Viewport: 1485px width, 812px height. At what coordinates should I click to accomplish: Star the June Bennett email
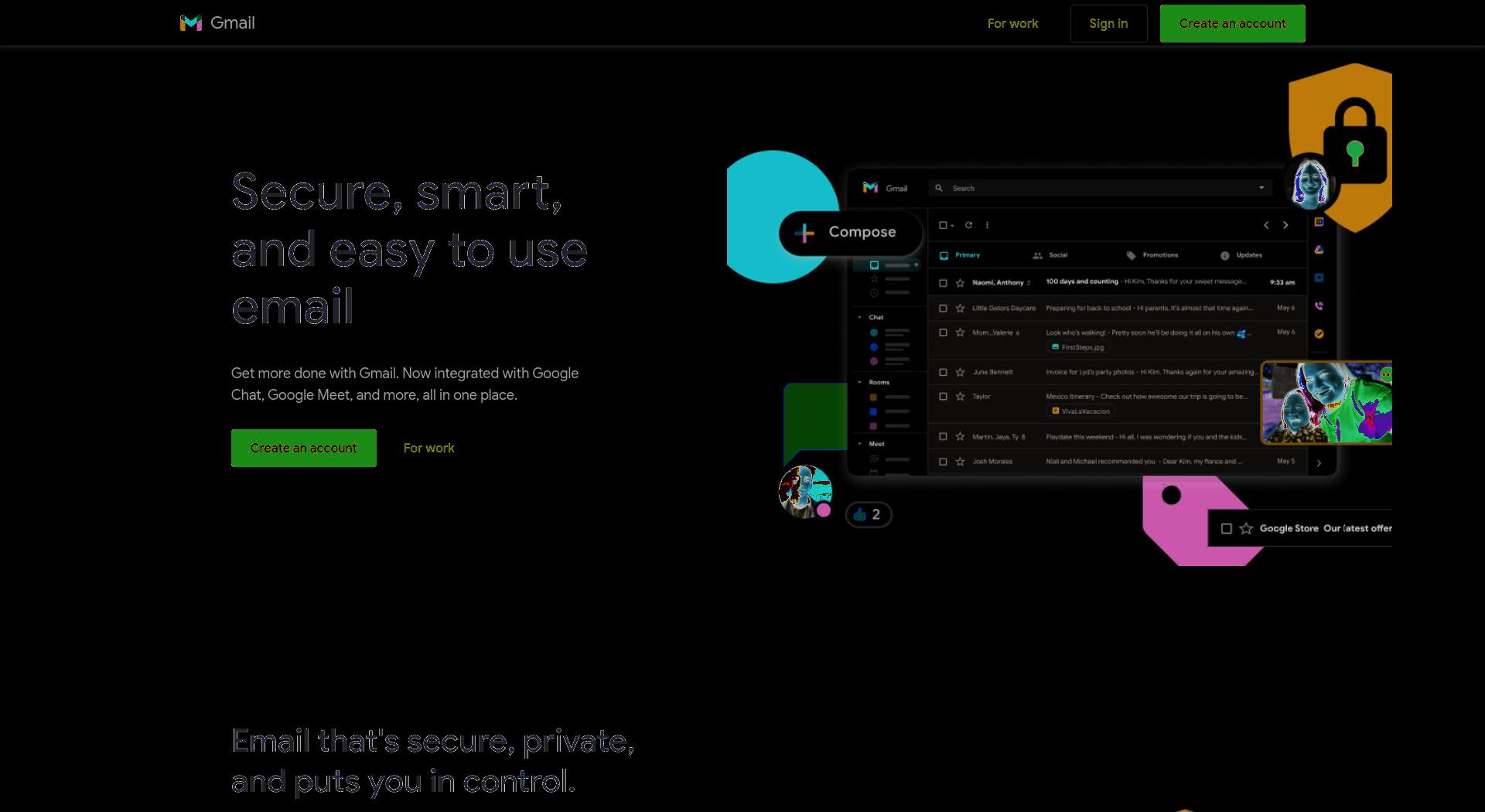pyautogui.click(x=960, y=372)
